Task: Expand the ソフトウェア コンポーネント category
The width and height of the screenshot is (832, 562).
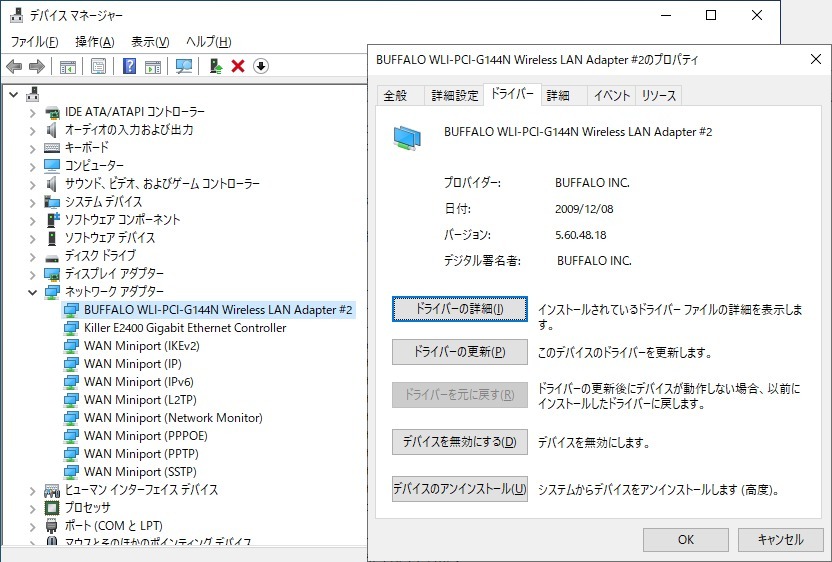Action: [x=33, y=220]
